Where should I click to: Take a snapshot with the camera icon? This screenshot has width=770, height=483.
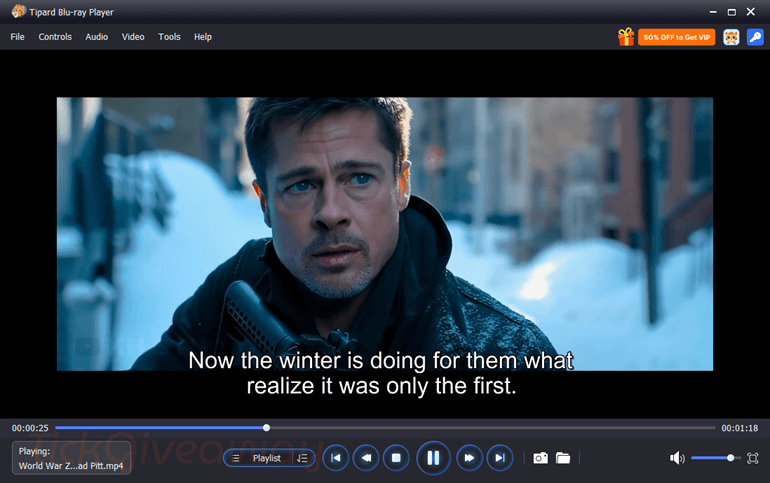click(540, 458)
